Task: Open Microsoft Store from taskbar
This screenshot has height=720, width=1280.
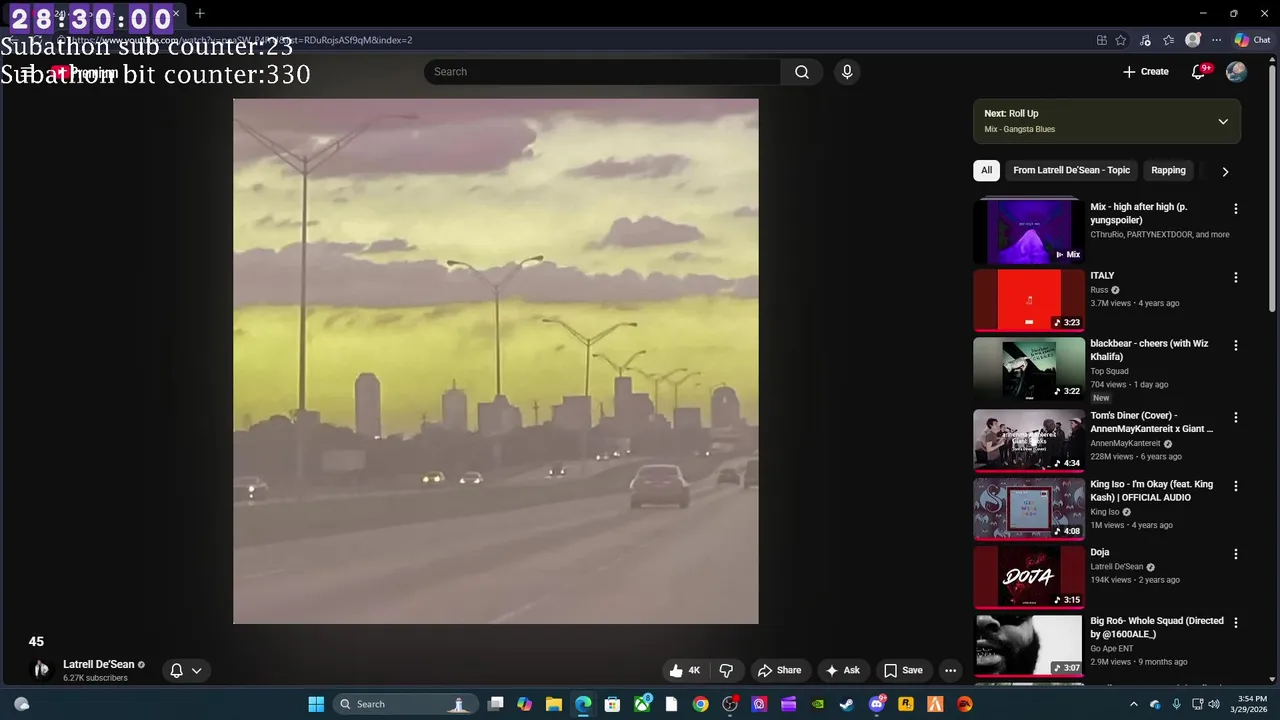Action: [x=612, y=704]
